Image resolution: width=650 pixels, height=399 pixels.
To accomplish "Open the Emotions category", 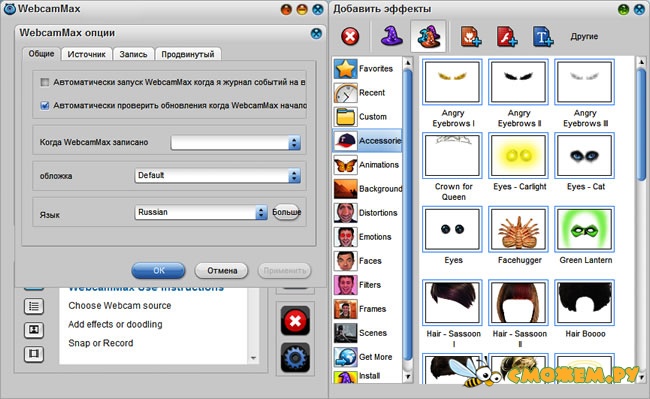I will point(367,237).
